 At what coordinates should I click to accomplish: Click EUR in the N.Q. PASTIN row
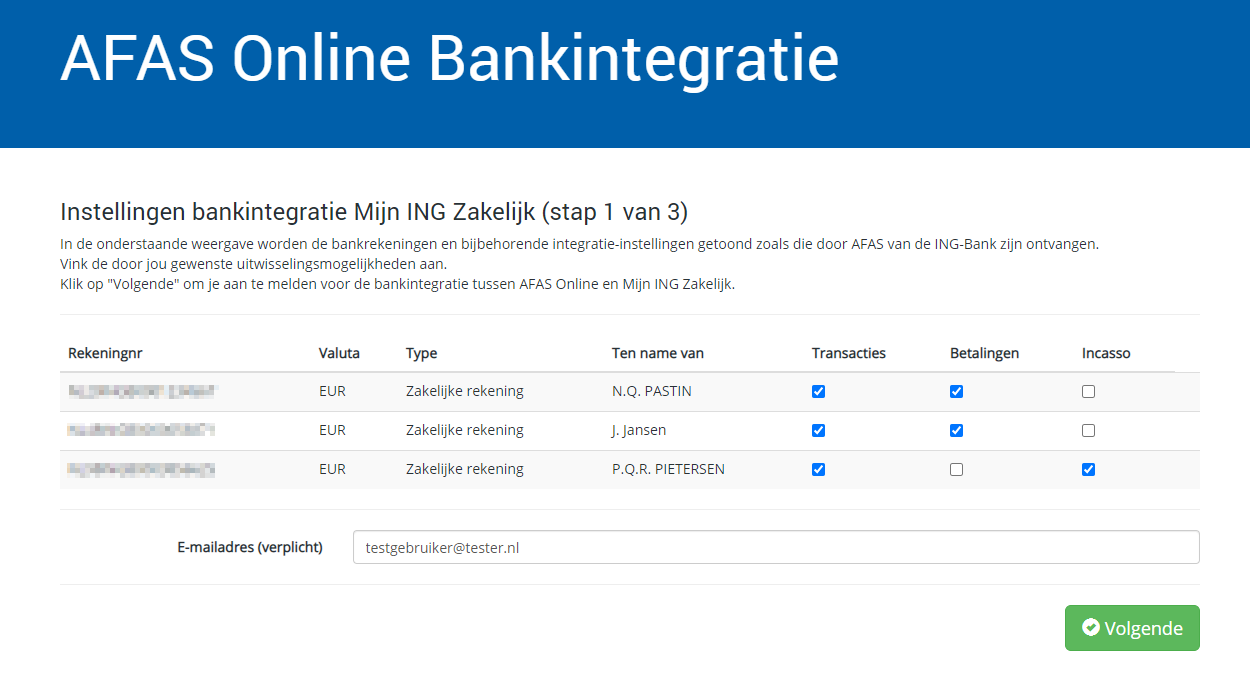(x=332, y=391)
